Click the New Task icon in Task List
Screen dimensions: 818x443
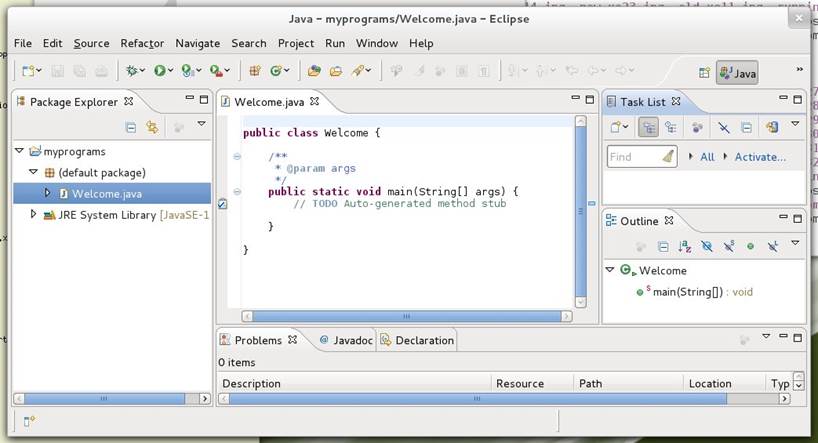point(616,127)
